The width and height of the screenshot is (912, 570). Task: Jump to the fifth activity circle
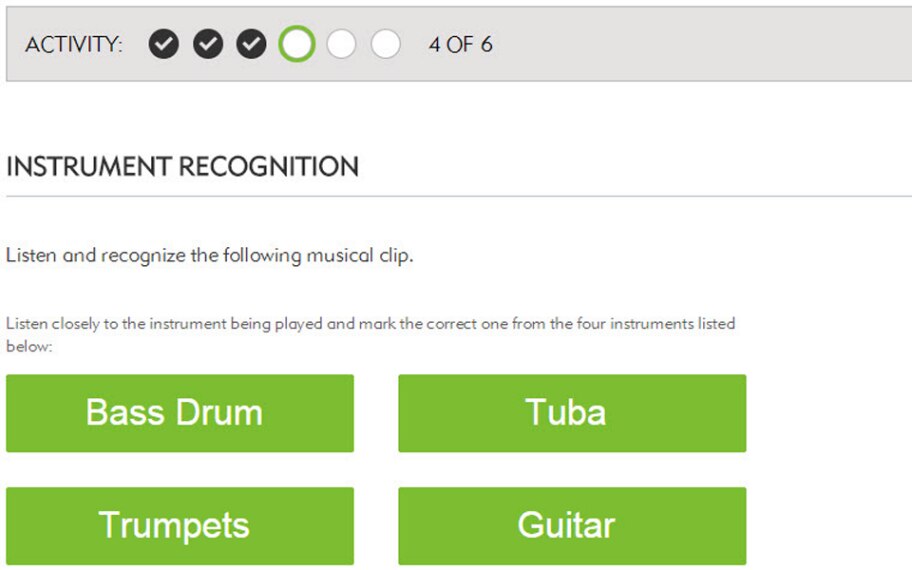pos(341,44)
